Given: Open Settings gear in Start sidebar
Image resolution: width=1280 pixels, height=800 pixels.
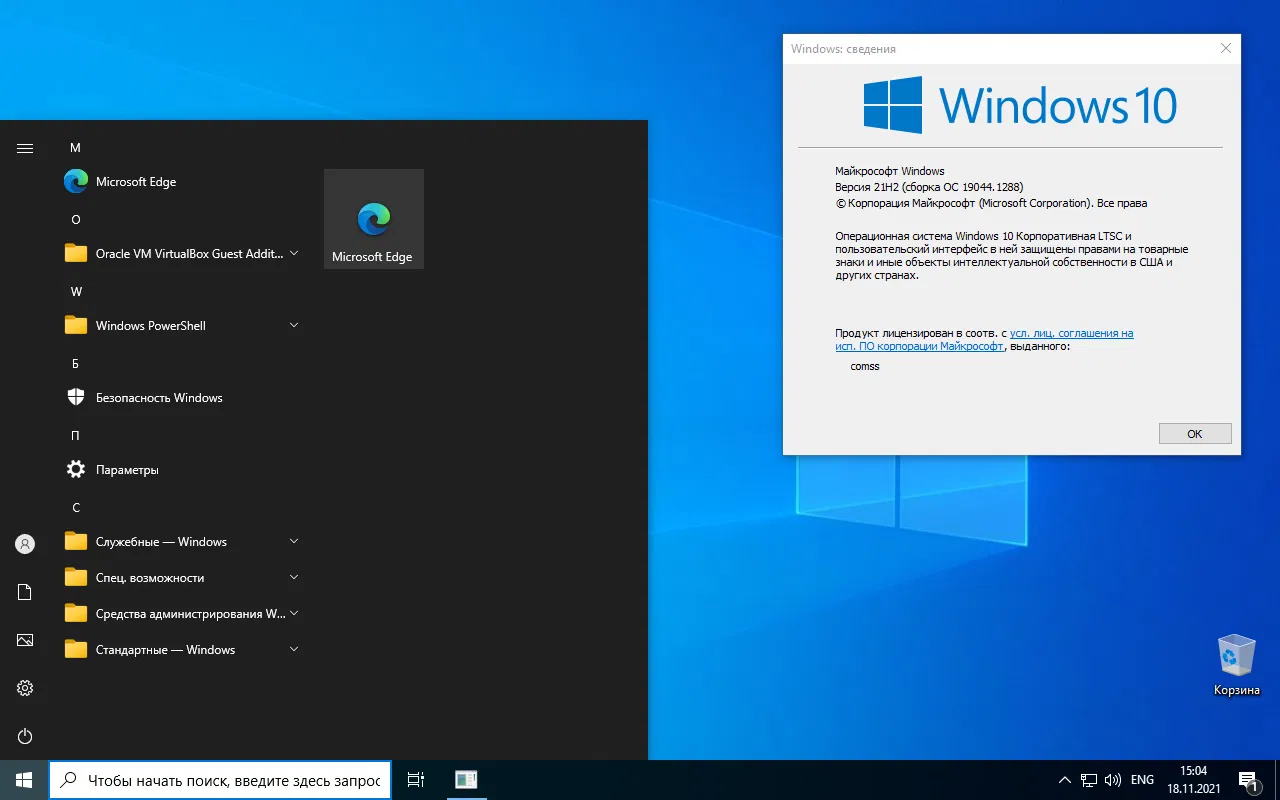Looking at the screenshot, I should pyautogui.click(x=25, y=688).
